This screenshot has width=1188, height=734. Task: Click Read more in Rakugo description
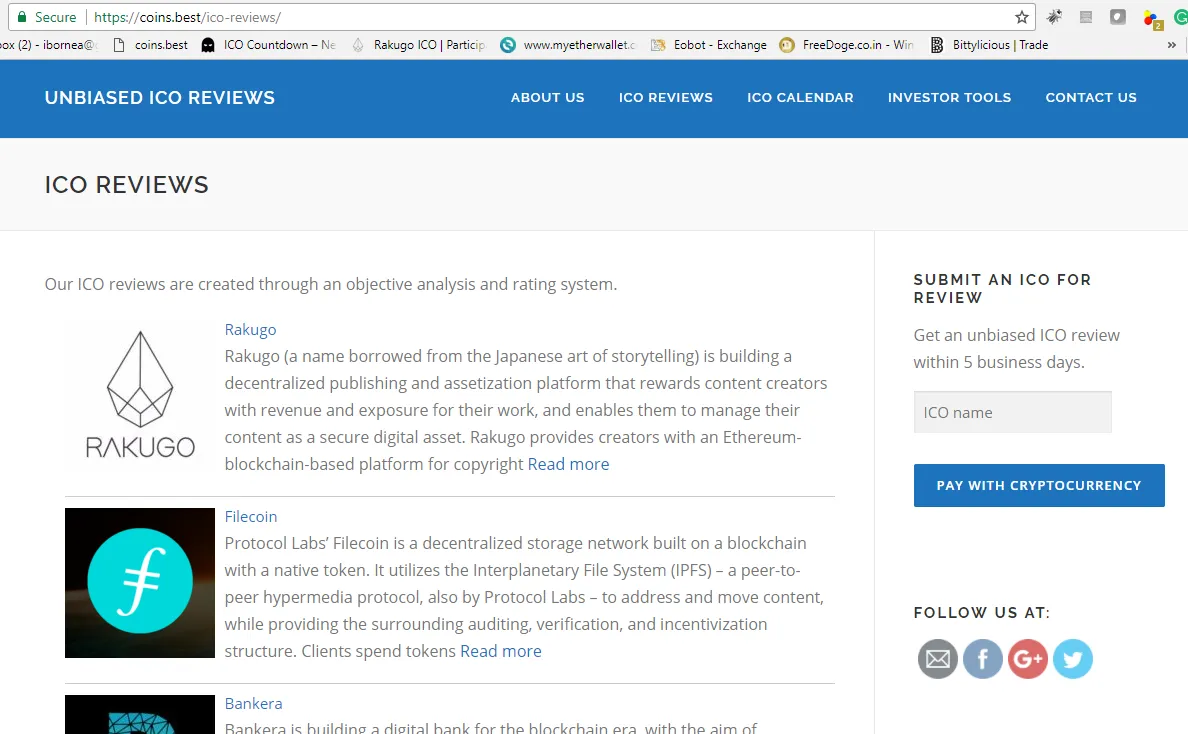click(x=568, y=464)
